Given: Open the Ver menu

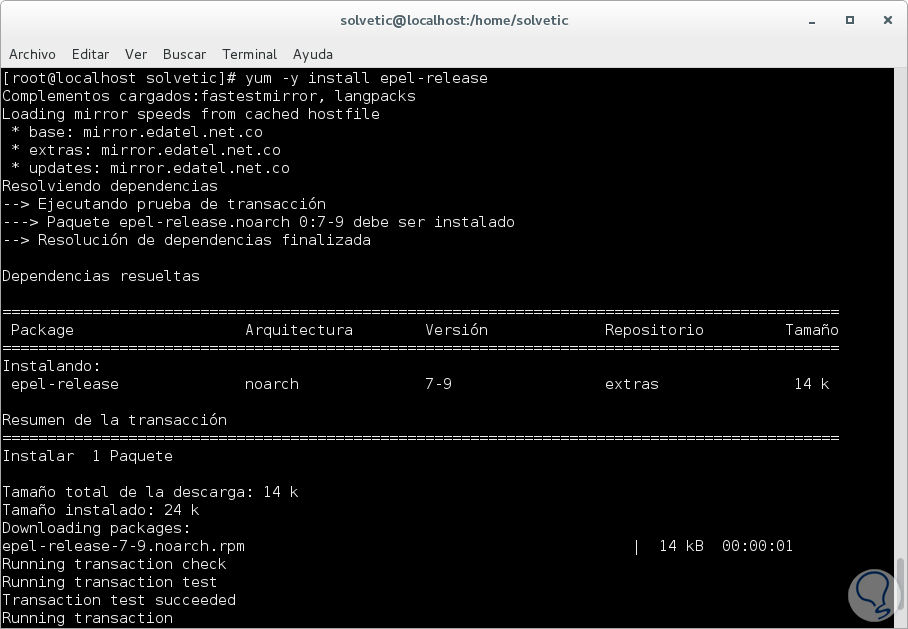Looking at the screenshot, I should coord(136,54).
